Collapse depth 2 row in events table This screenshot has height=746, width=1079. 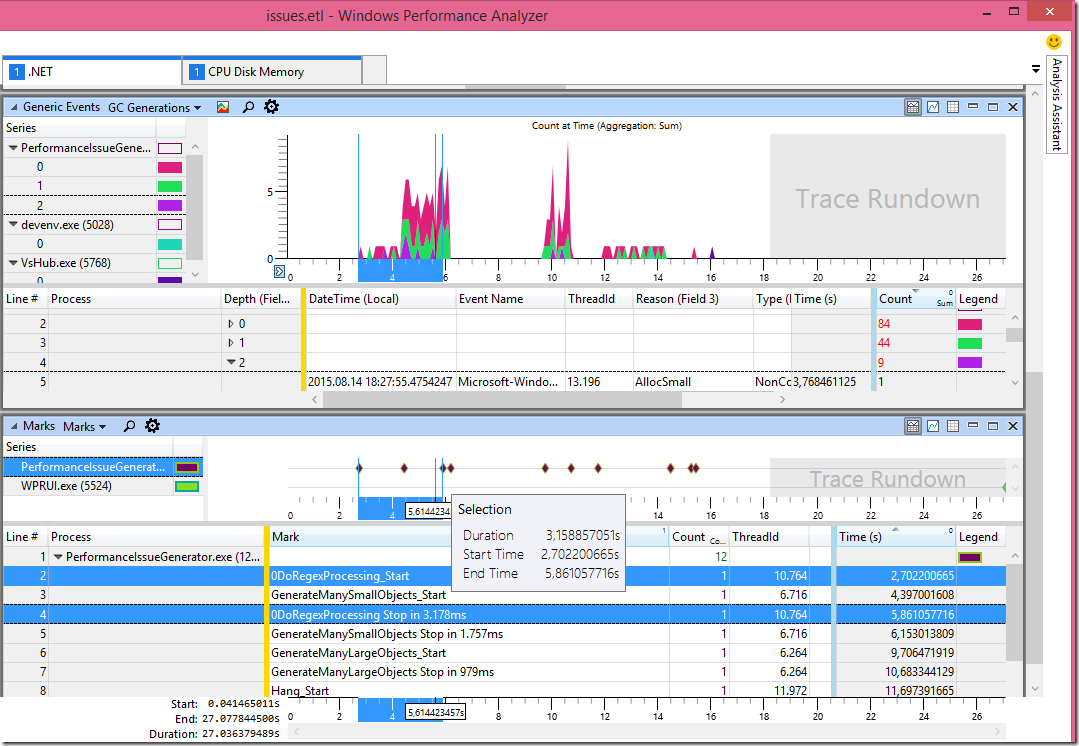231,362
